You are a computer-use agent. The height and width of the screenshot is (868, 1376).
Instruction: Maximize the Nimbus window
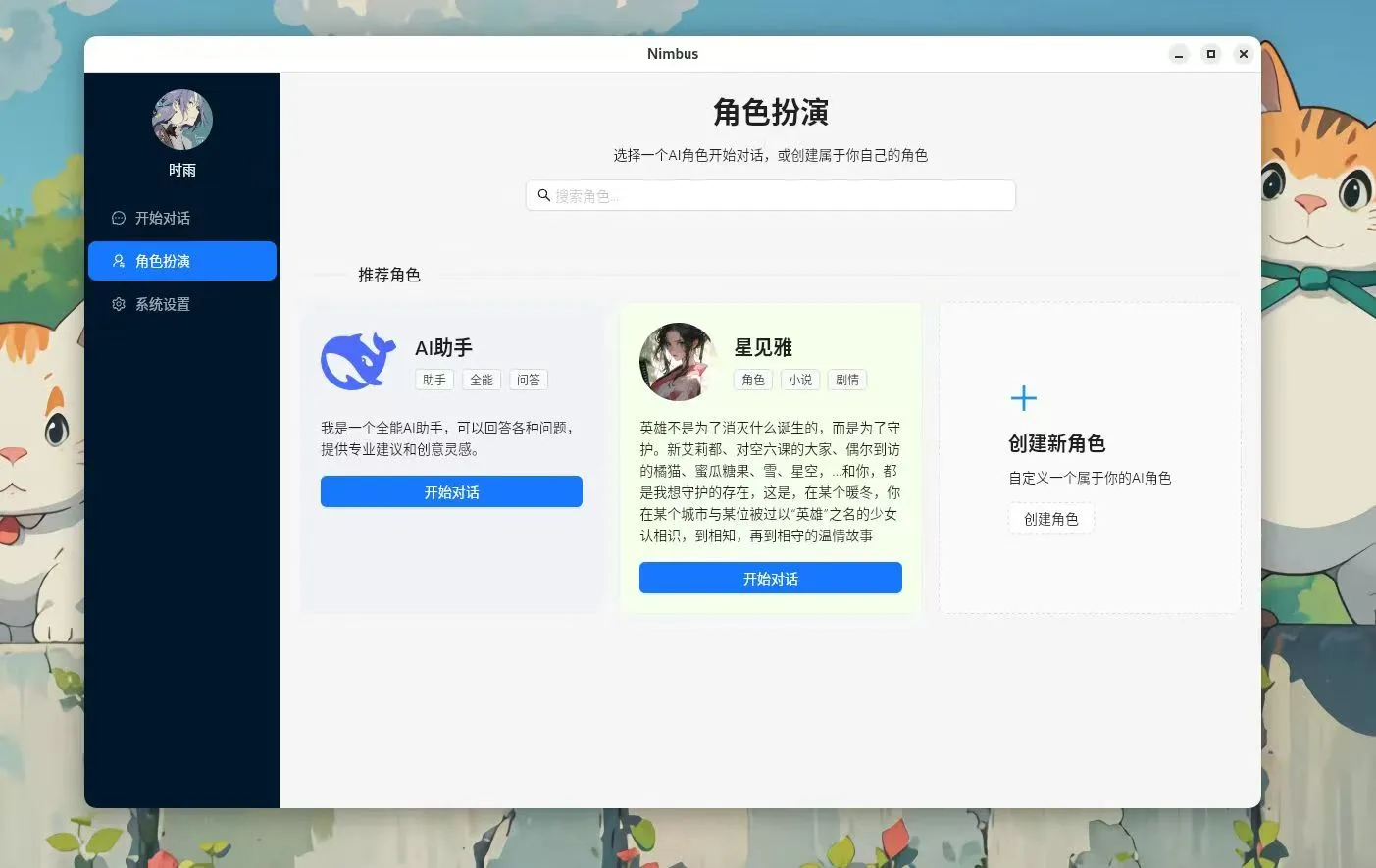point(1211,54)
